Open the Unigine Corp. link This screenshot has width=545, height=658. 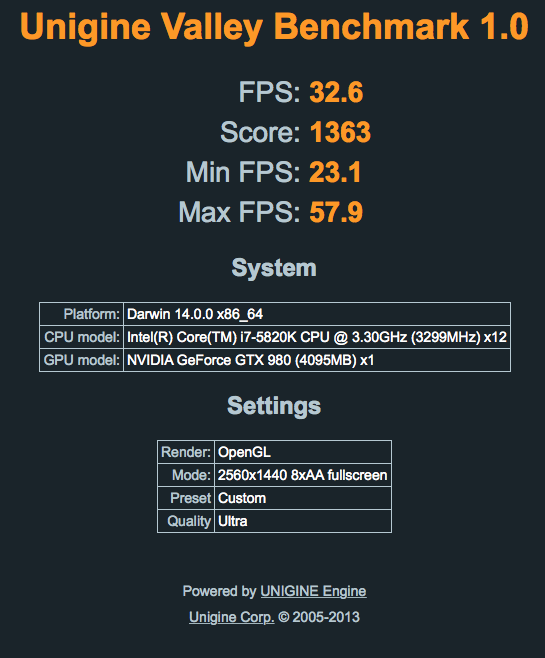[x=232, y=617]
